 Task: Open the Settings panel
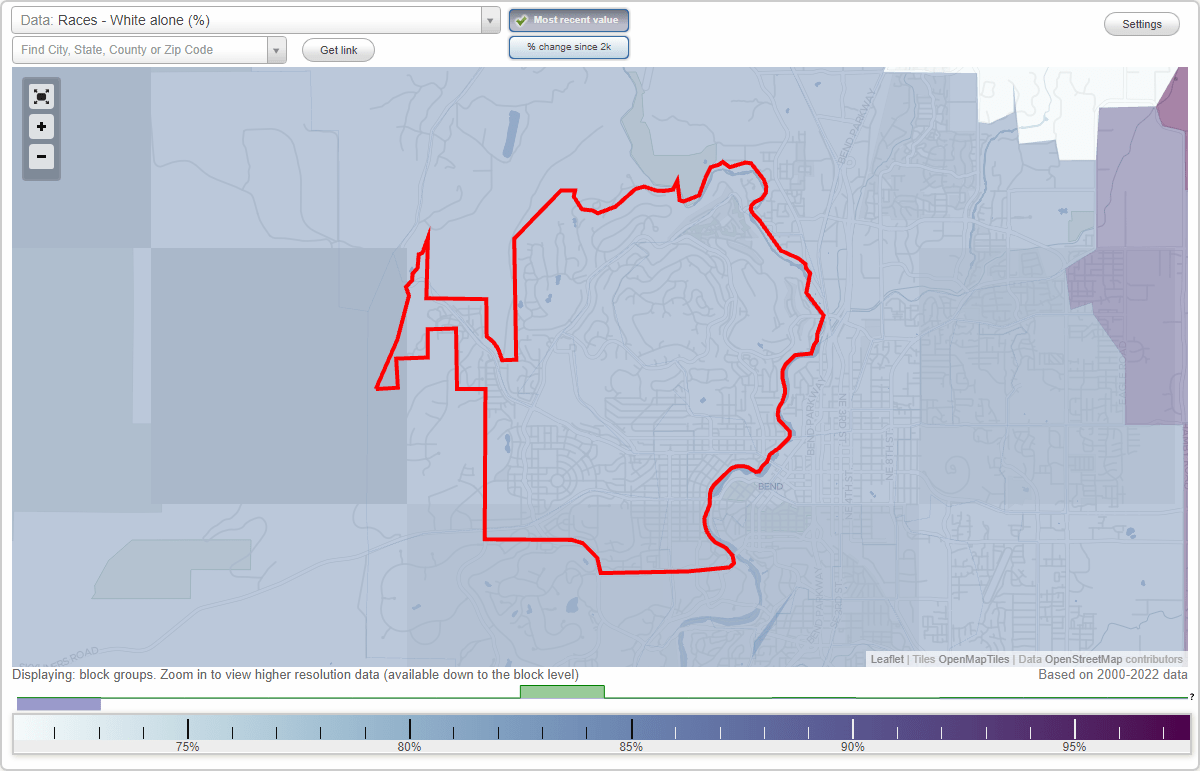[1141, 23]
